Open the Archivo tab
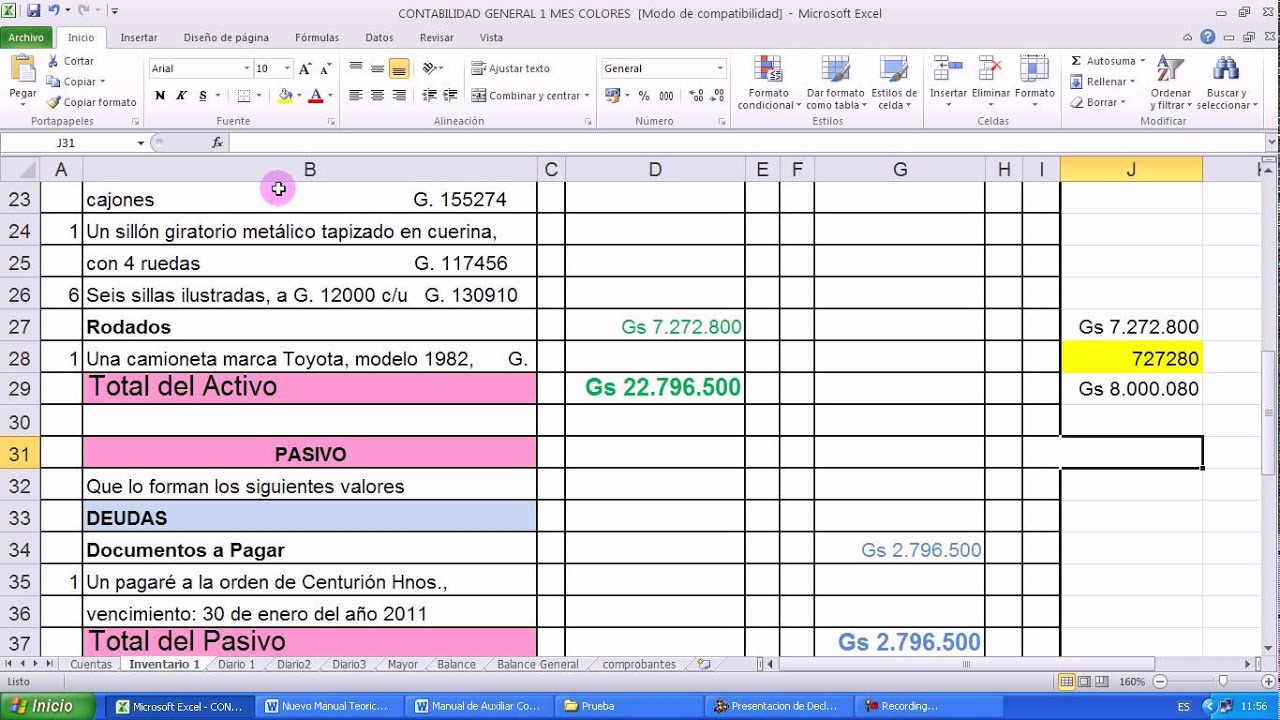This screenshot has height=720, width=1280. (x=26, y=37)
